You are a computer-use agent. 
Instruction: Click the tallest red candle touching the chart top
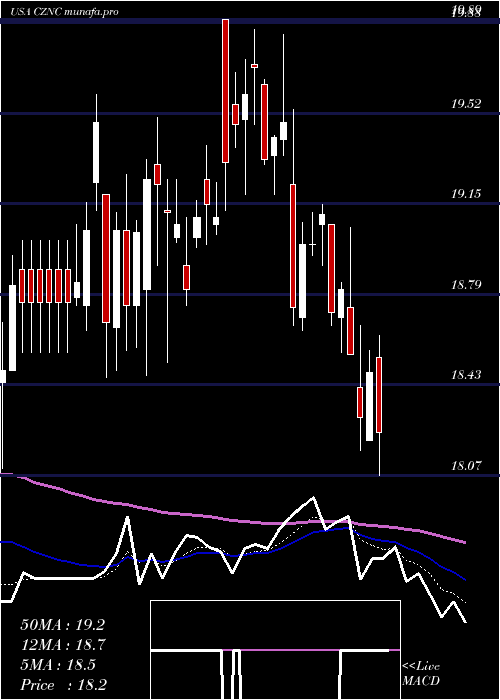(225, 91)
